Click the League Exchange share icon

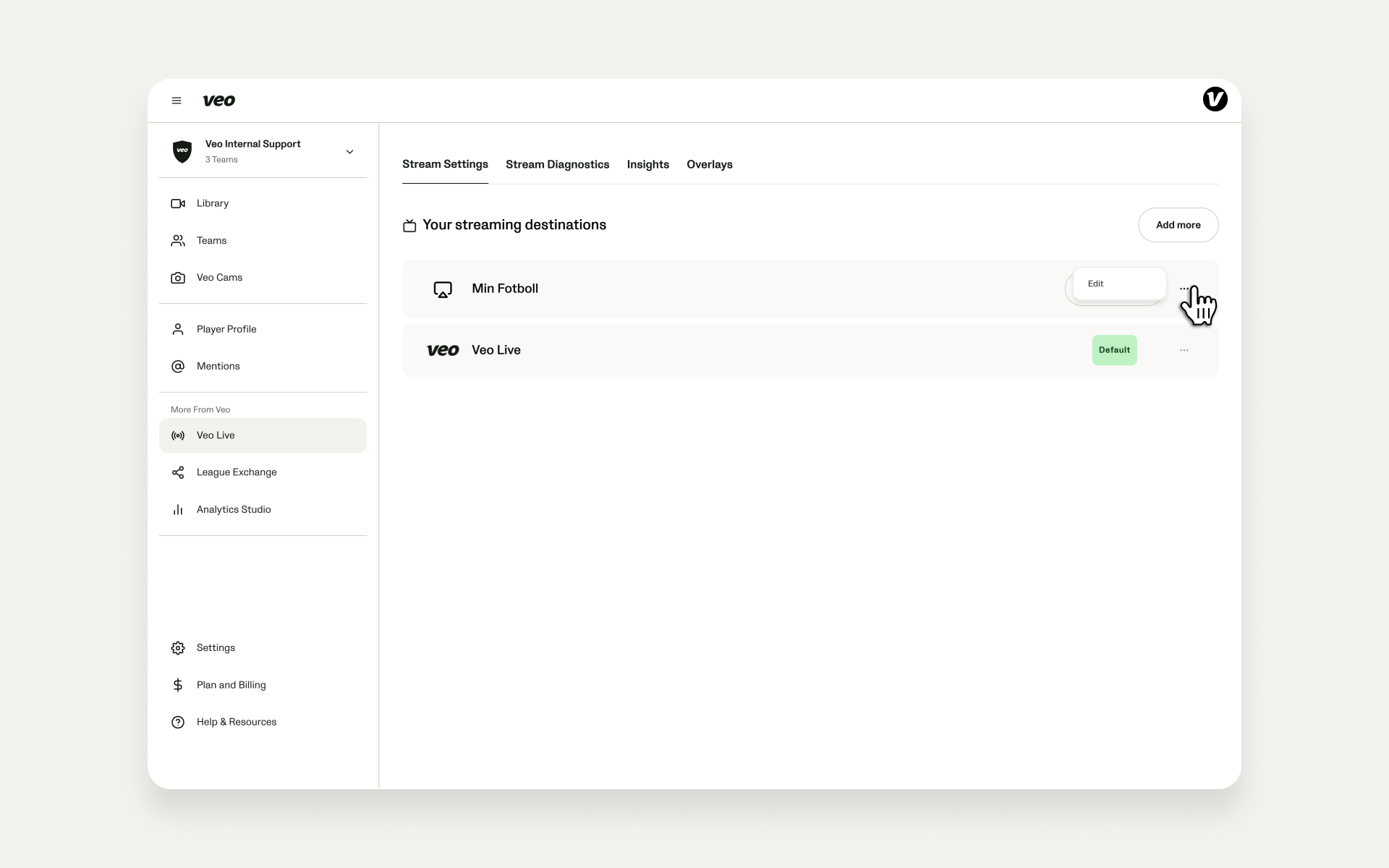178,472
